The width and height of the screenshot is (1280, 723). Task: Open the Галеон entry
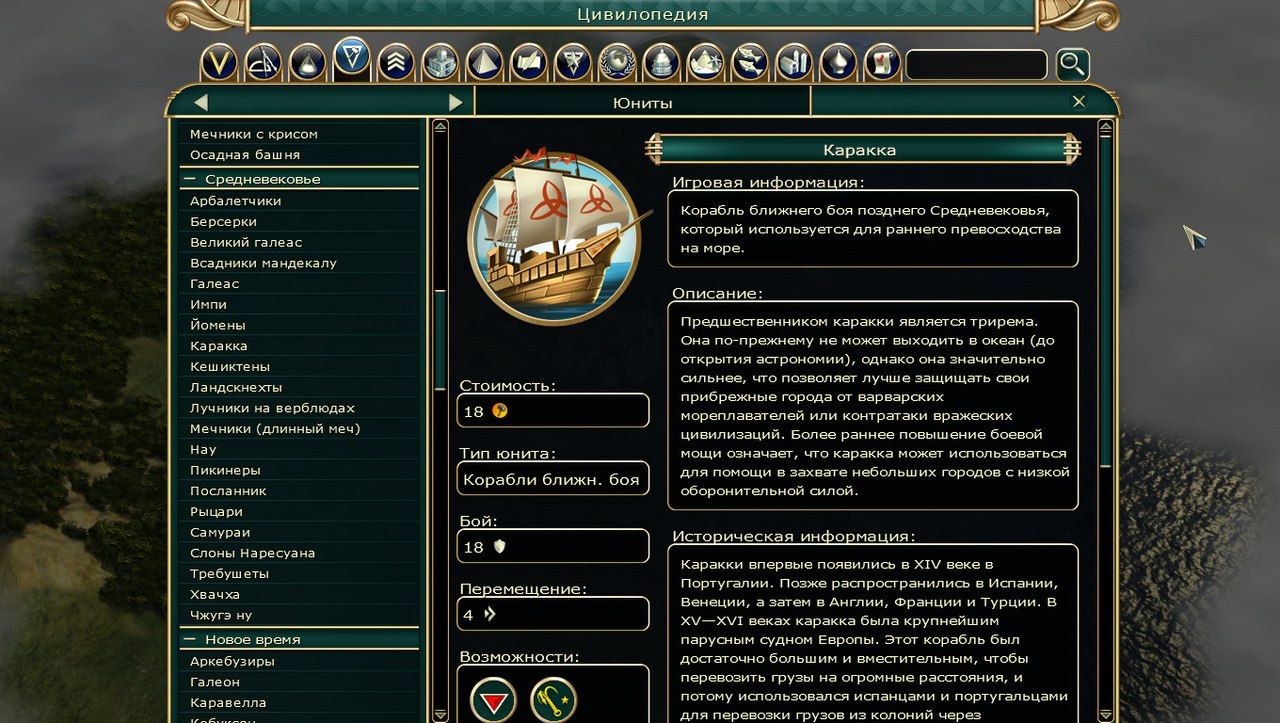pyautogui.click(x=299, y=682)
